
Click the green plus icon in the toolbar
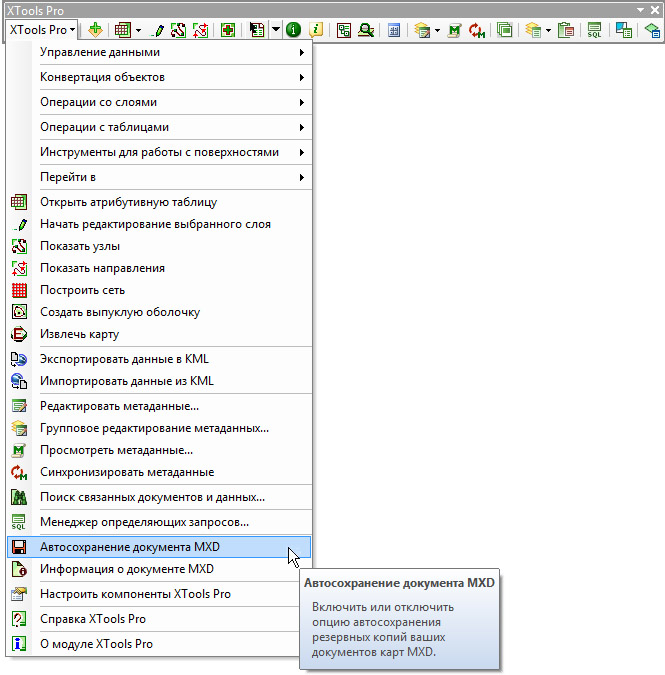pos(95,30)
